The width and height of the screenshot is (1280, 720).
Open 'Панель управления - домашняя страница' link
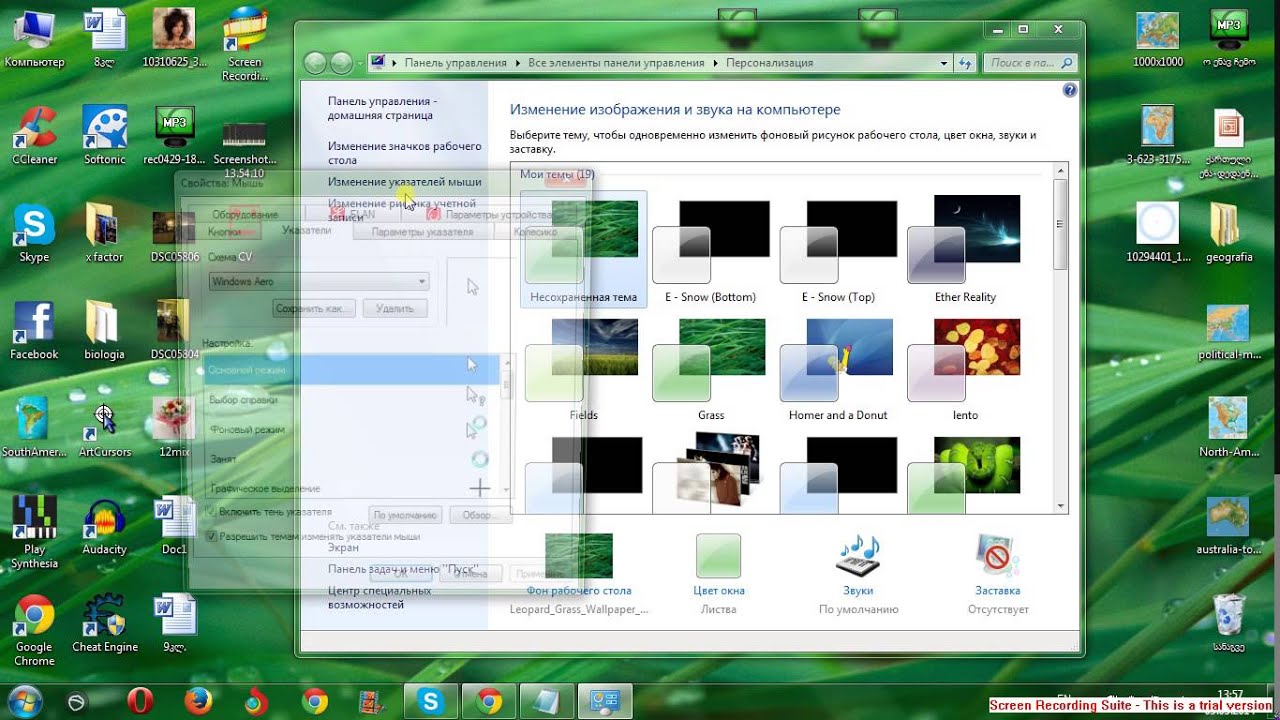click(x=382, y=108)
